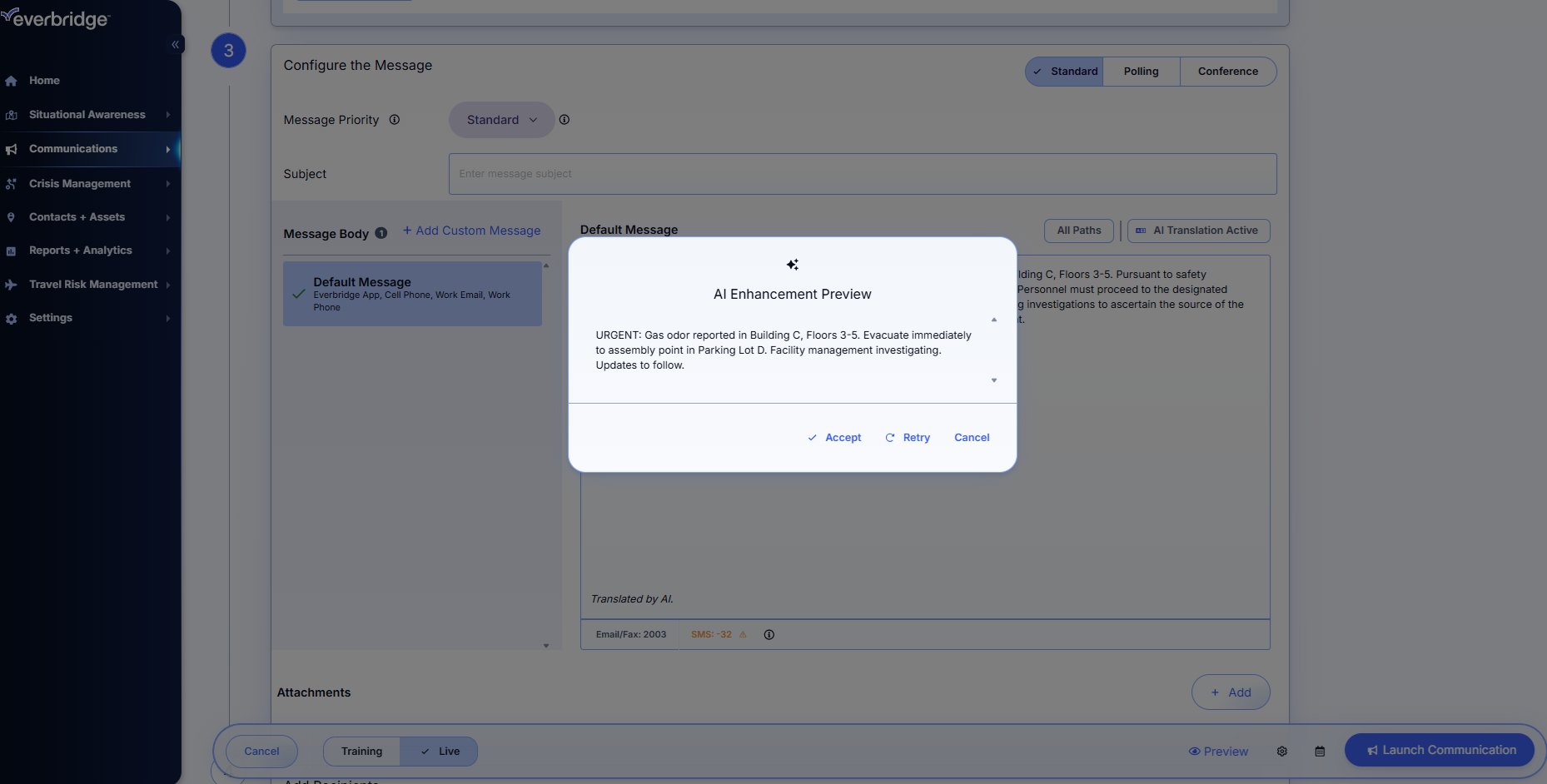
Task: Switch message mode to Live
Action: click(x=439, y=752)
